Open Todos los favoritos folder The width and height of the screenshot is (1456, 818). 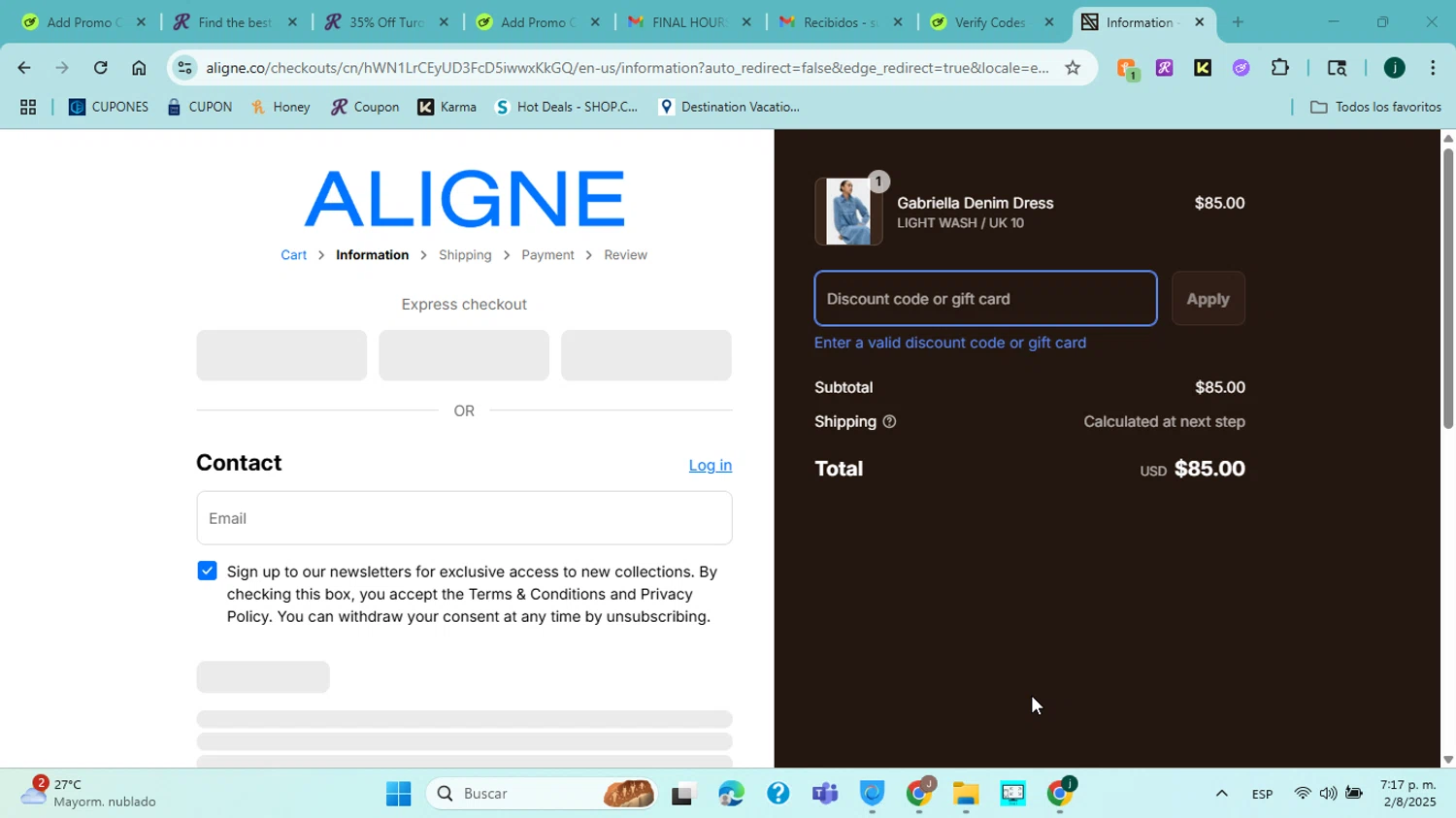tap(1375, 107)
